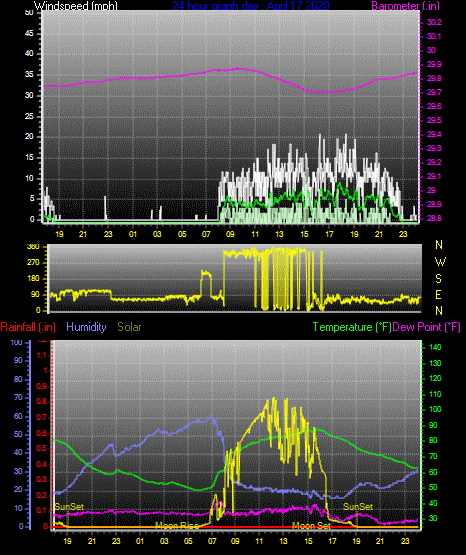Click hour '13' on the windspeed graph axis
Screen dimensions: 466x555
pos(279,234)
